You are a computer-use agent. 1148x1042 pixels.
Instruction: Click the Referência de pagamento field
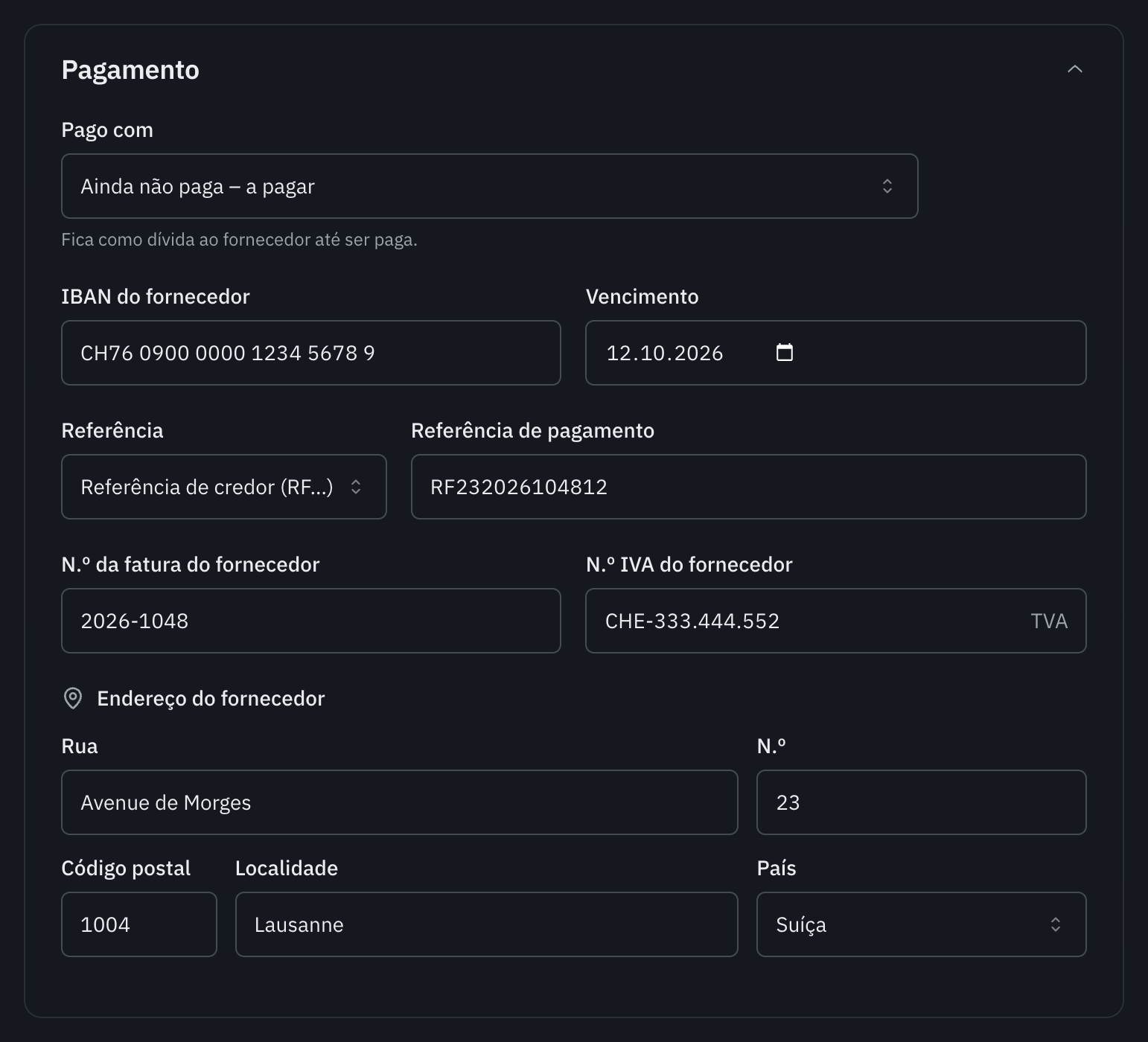click(748, 487)
